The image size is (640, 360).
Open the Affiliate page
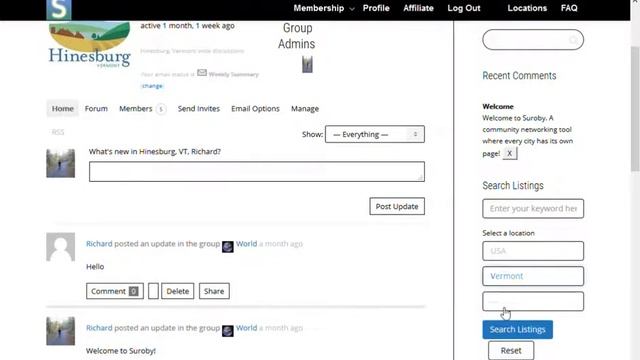click(418, 8)
